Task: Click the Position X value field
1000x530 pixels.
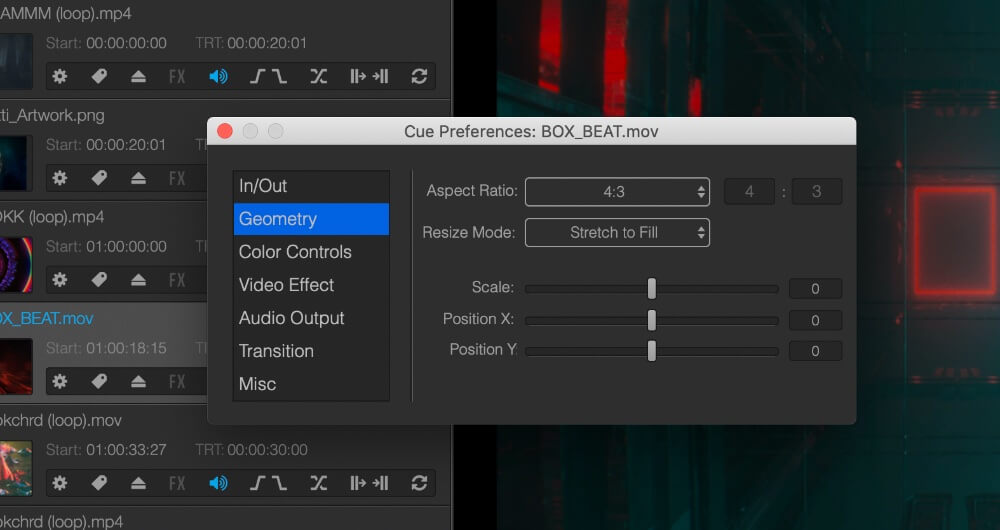Action: pos(815,320)
